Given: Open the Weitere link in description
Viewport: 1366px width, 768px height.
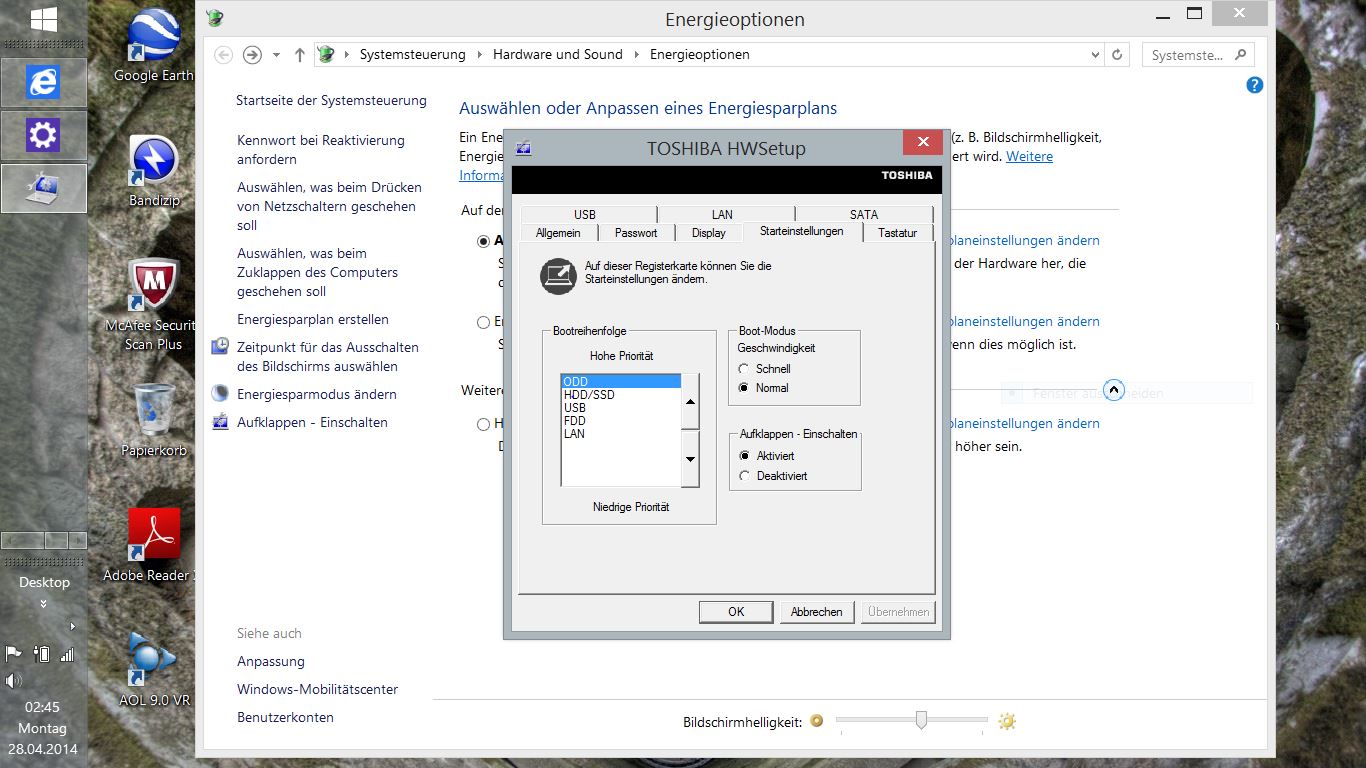Looking at the screenshot, I should (x=1029, y=157).
